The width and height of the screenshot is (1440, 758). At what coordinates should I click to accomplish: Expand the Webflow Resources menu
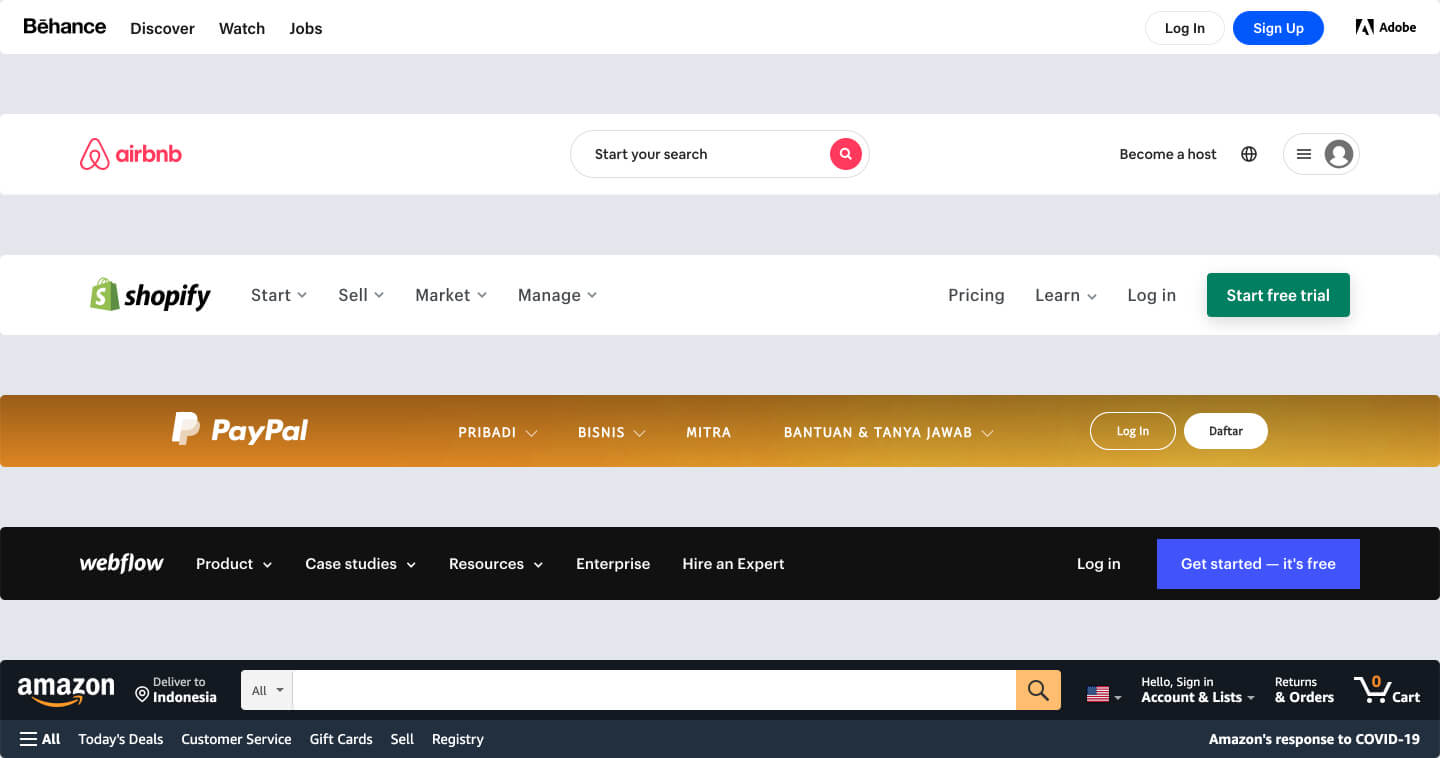pos(495,563)
